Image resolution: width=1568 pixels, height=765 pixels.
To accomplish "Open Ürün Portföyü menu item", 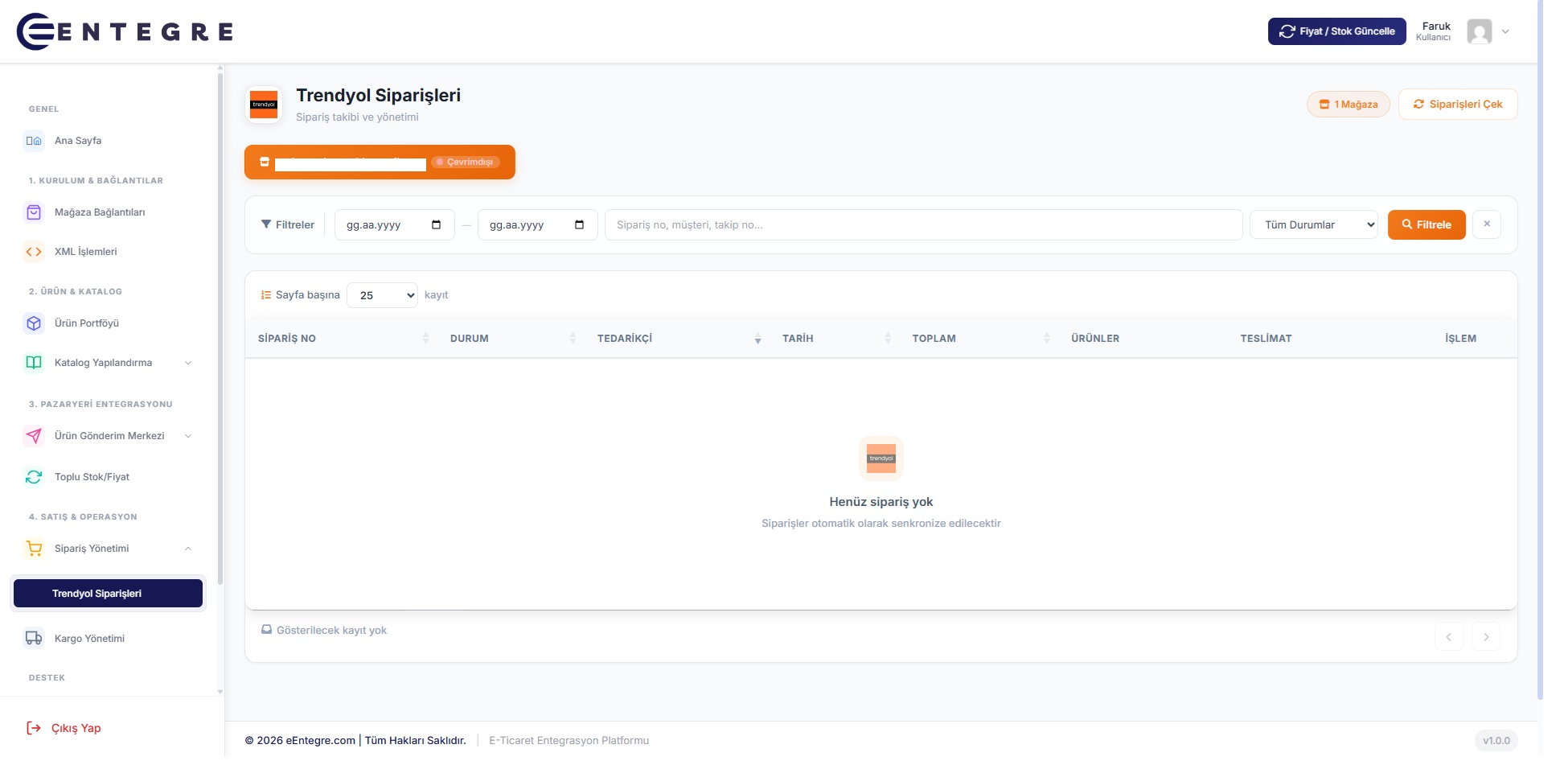I will coord(108,323).
